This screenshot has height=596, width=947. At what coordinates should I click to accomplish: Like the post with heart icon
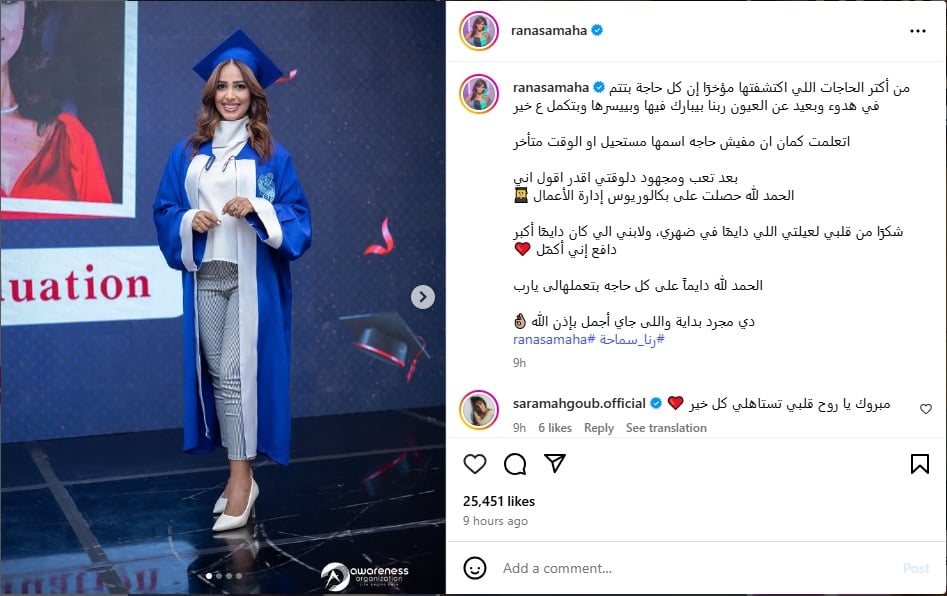[x=475, y=464]
